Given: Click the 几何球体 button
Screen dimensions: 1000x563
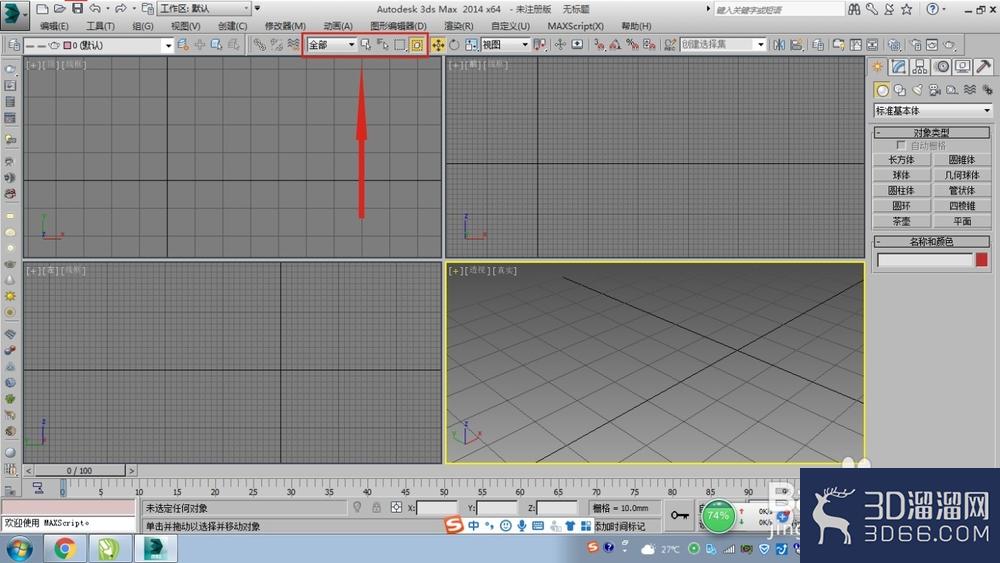Looking at the screenshot, I should click(962, 175).
